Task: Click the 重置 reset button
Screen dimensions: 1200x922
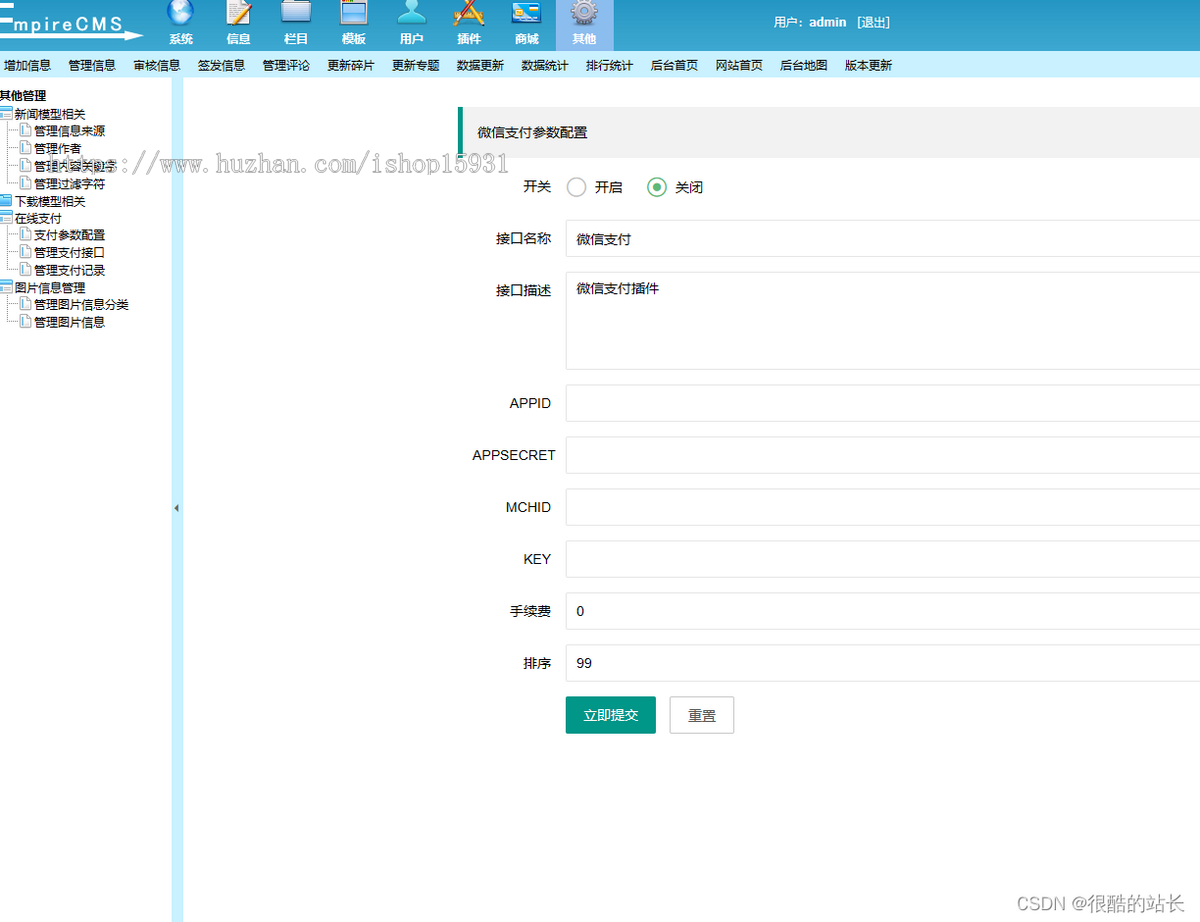Action: tap(702, 715)
